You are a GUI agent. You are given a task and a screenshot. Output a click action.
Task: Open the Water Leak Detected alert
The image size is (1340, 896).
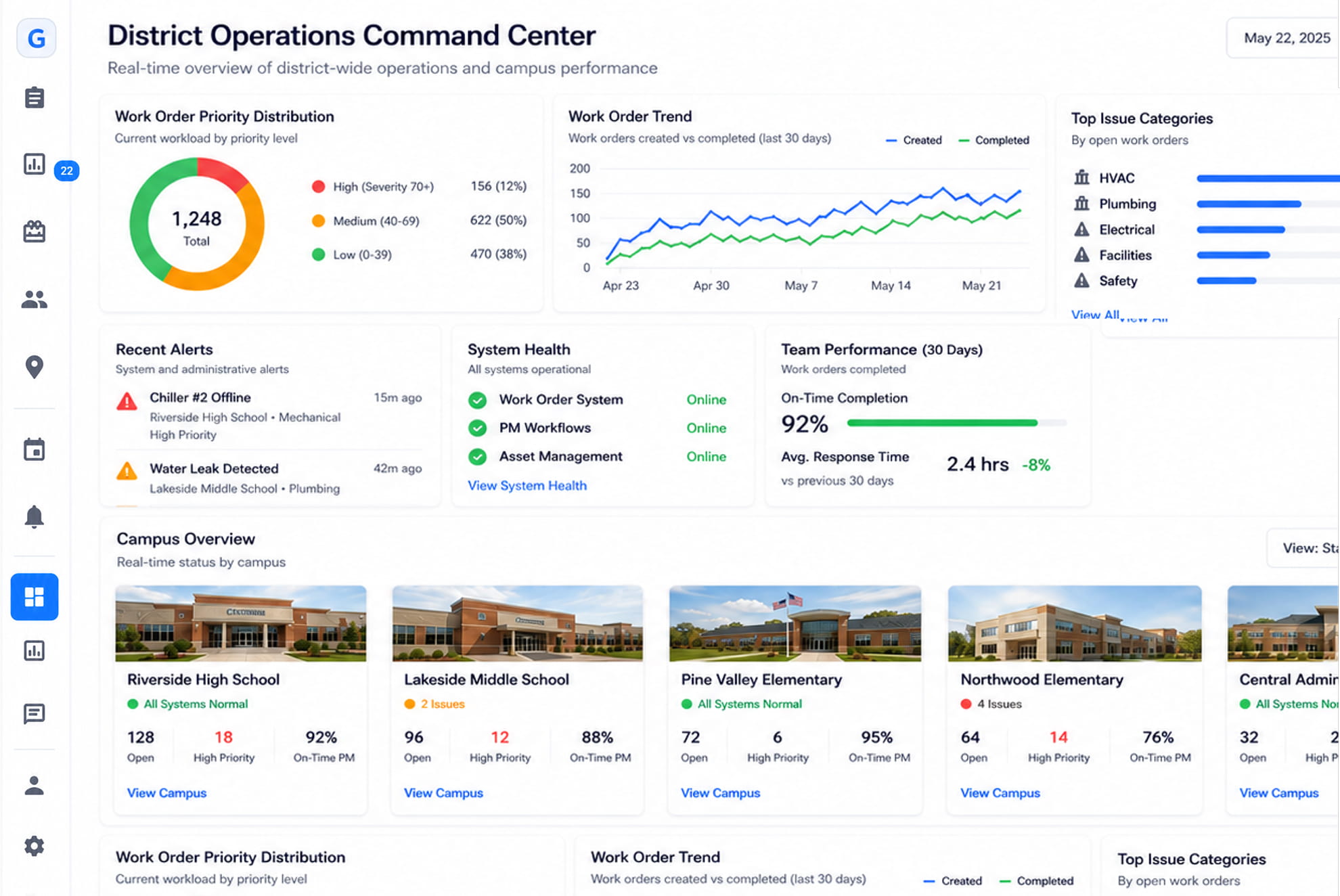point(269,478)
